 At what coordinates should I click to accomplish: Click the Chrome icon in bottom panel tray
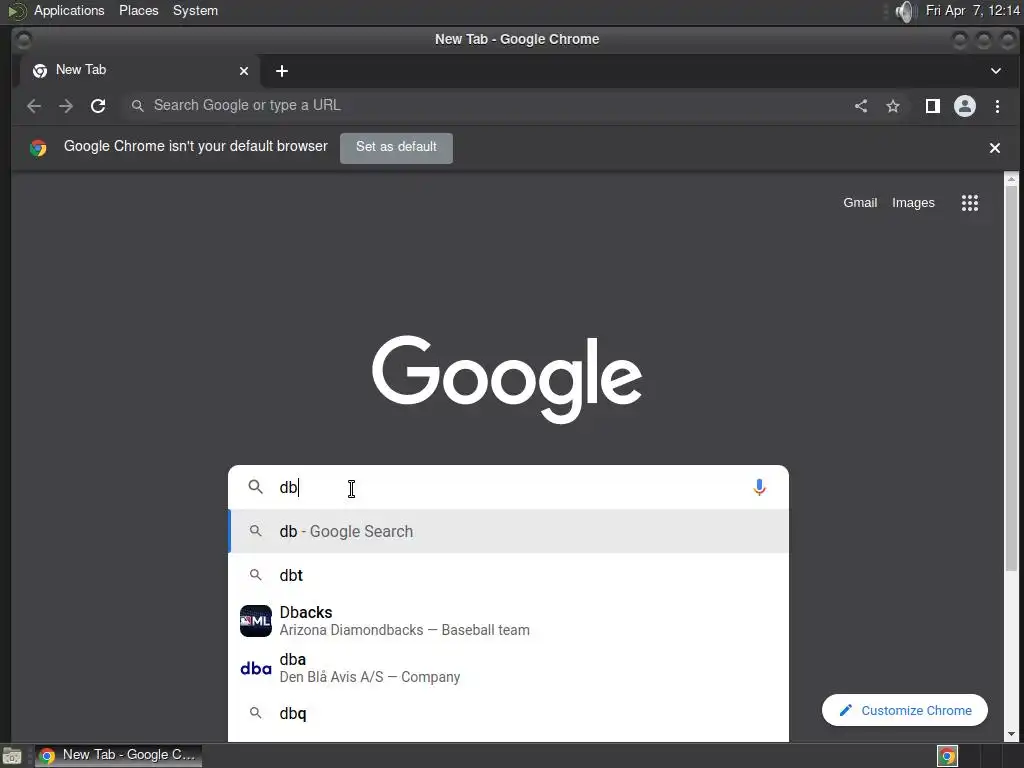tap(947, 756)
